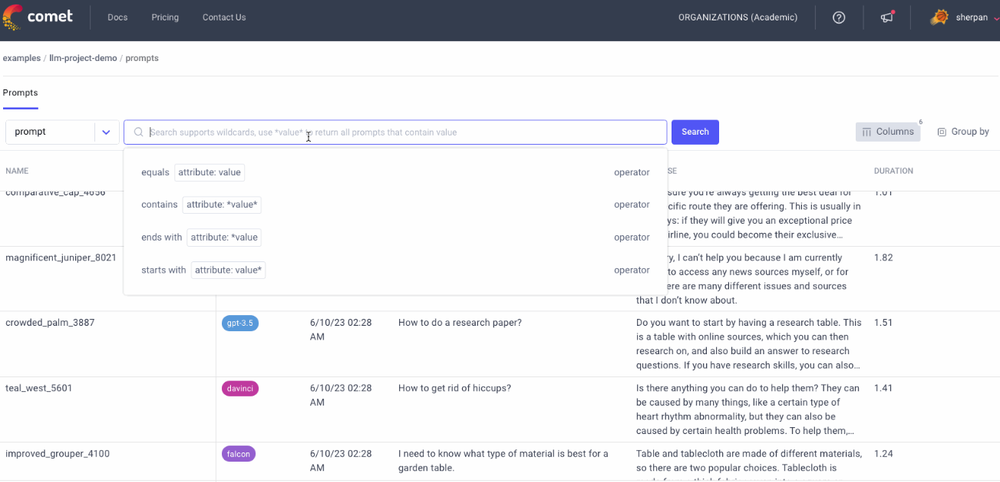The image size is (1000, 482).
Task: Click the Columns icon button
Action: pyautogui.click(x=888, y=132)
